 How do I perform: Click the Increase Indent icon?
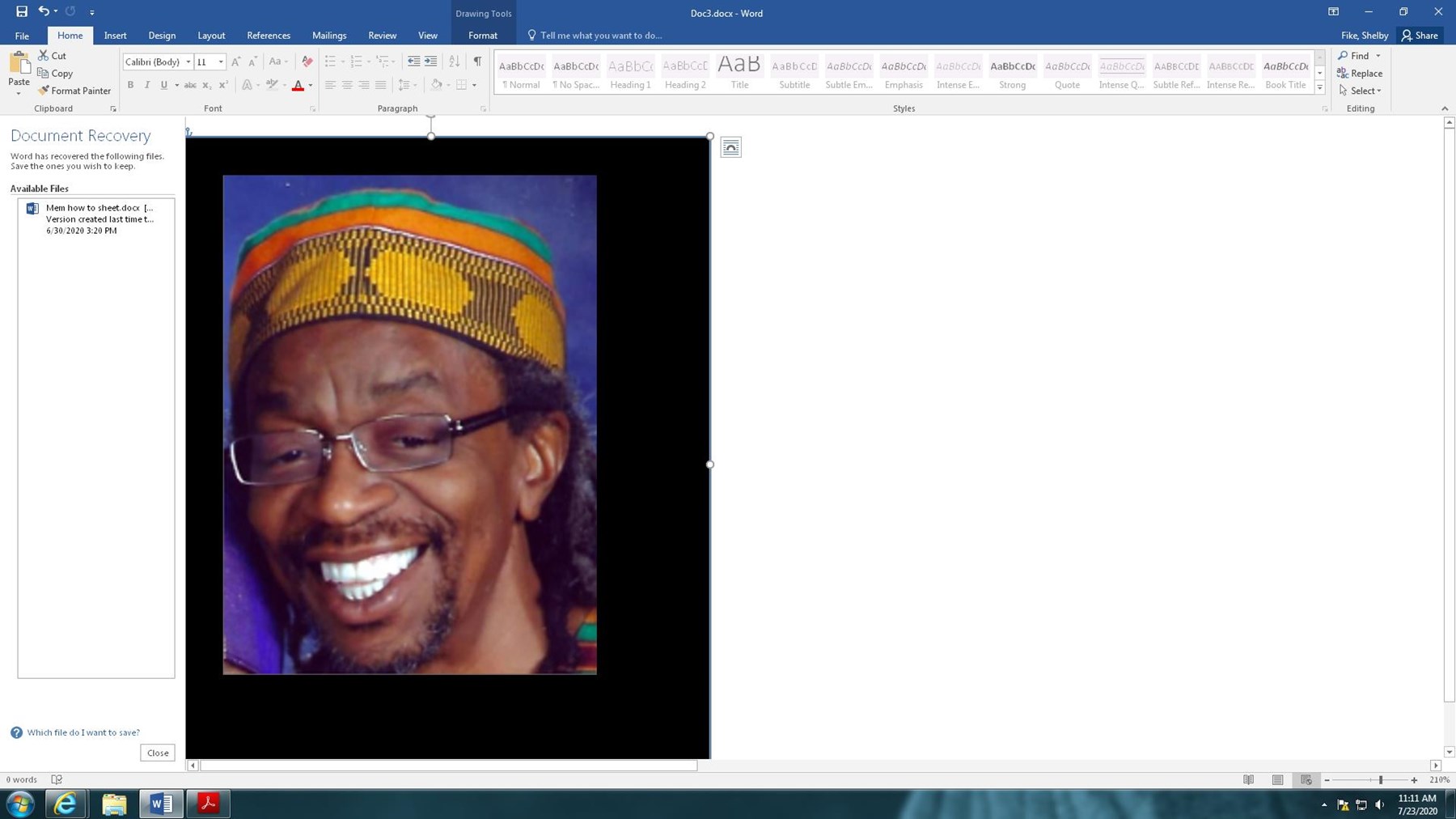coord(431,62)
